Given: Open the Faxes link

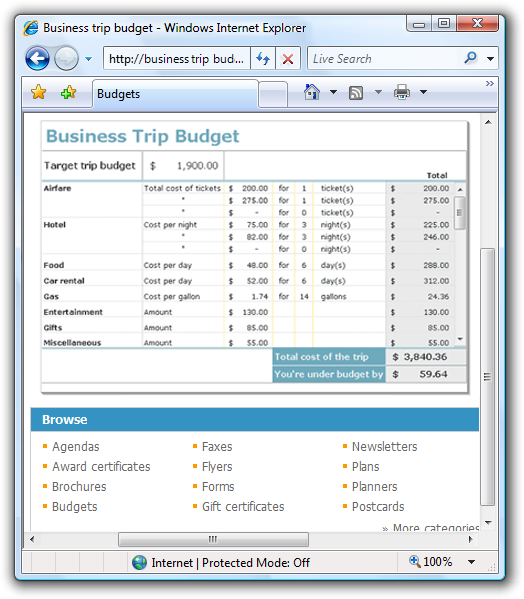Looking at the screenshot, I should (x=217, y=447).
